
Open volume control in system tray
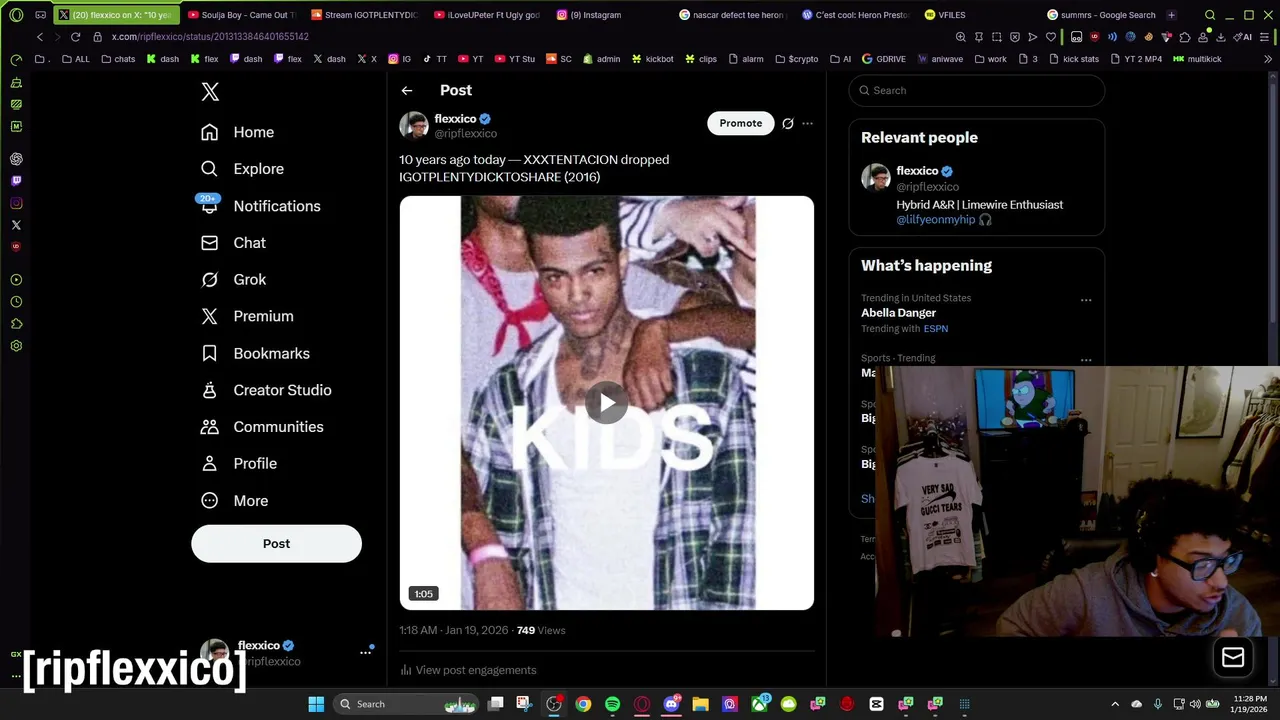tap(1195, 704)
